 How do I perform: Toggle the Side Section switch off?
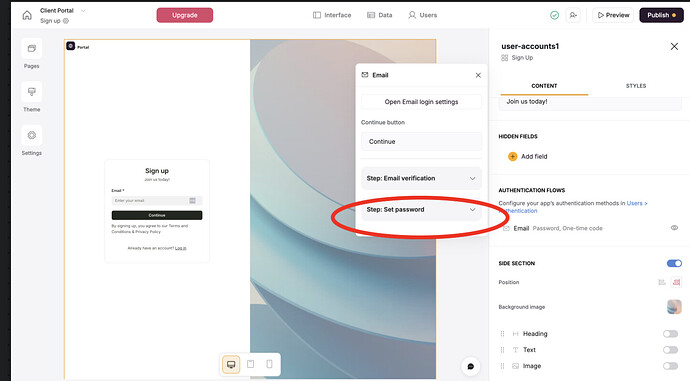pyautogui.click(x=674, y=264)
